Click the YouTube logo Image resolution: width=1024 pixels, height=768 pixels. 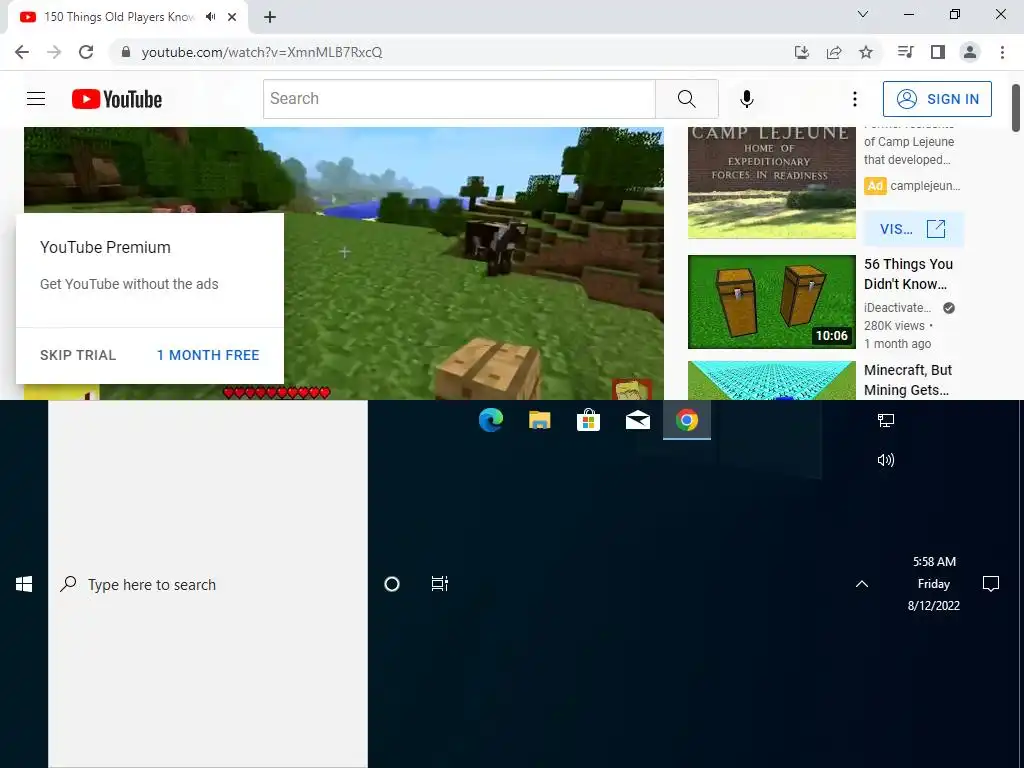(117, 99)
